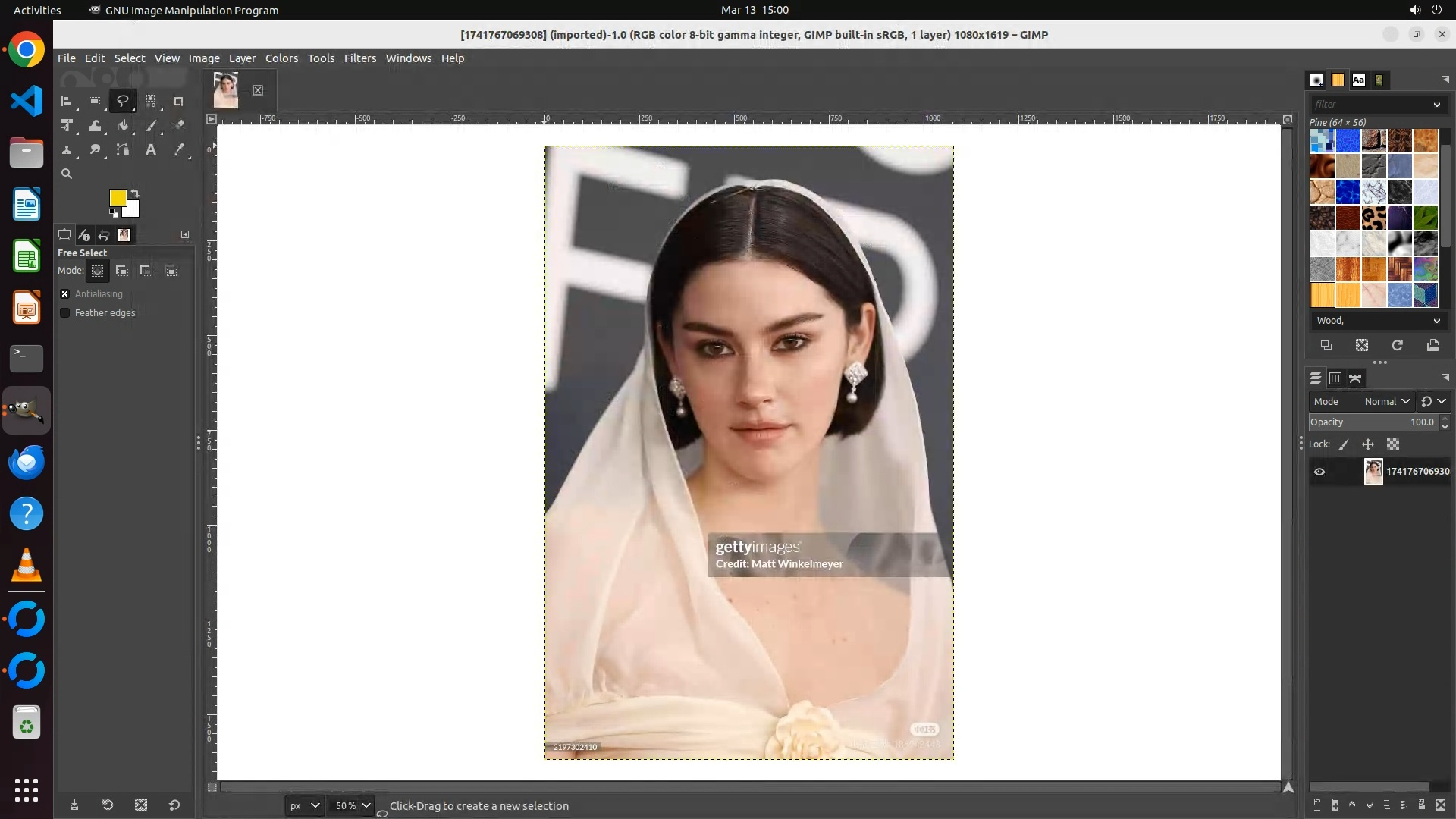Open the zoom percentage 50% dropdown
This screenshot has width=1456, height=819.
point(366,805)
